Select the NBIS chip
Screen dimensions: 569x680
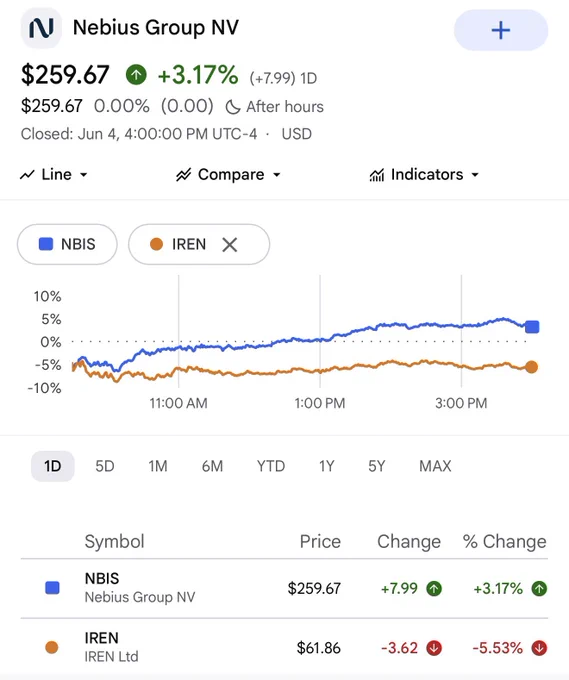pos(67,244)
